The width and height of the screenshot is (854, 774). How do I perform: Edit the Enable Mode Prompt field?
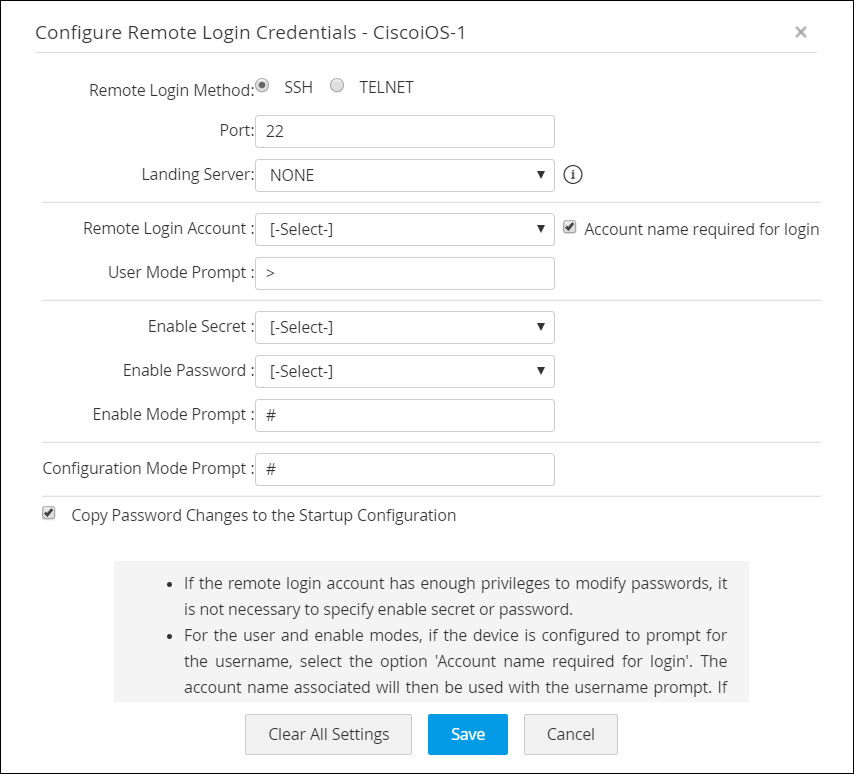pyautogui.click(x=404, y=415)
